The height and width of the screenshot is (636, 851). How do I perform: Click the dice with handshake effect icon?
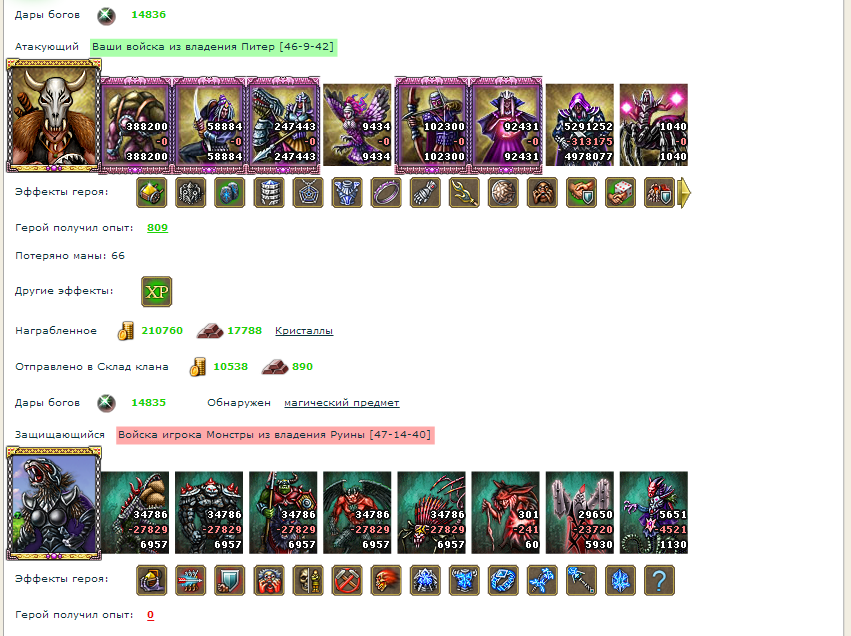[x=620, y=192]
